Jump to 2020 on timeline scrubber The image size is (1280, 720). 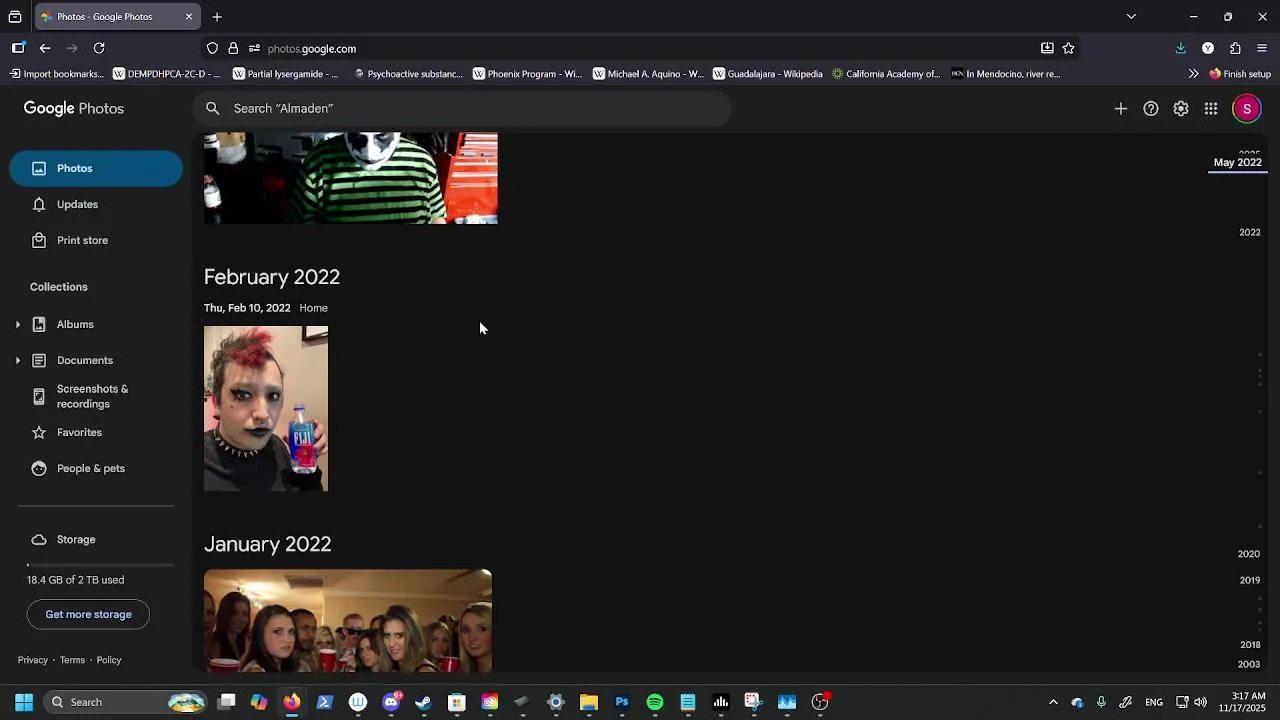[1249, 554]
